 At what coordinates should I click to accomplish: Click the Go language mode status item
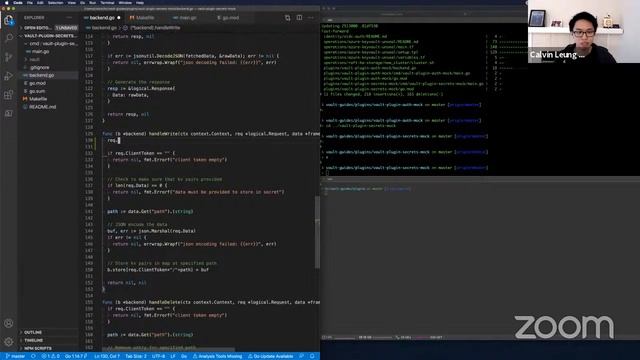[x=184, y=356]
